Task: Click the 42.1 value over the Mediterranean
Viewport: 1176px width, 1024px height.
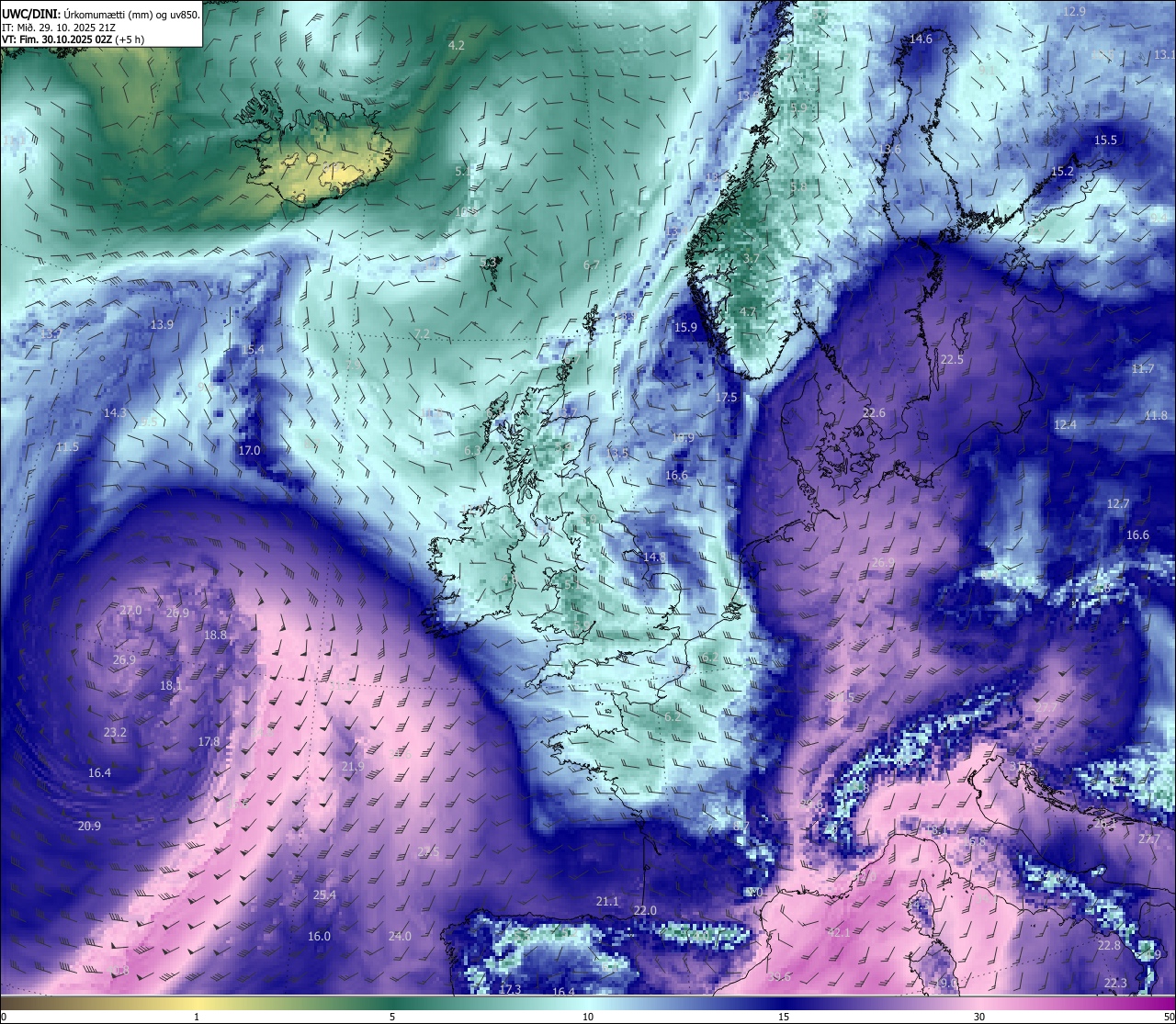Action: 839,932
